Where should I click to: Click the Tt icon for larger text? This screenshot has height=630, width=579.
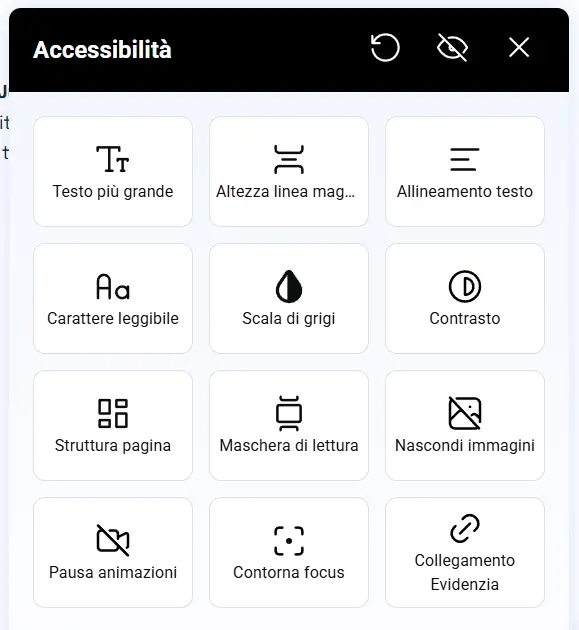(x=113, y=159)
